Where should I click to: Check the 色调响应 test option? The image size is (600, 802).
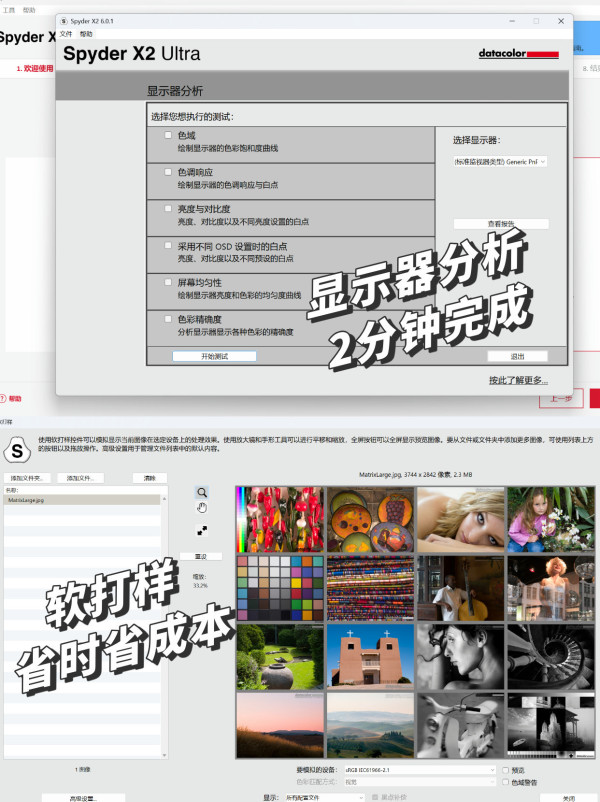click(x=168, y=172)
